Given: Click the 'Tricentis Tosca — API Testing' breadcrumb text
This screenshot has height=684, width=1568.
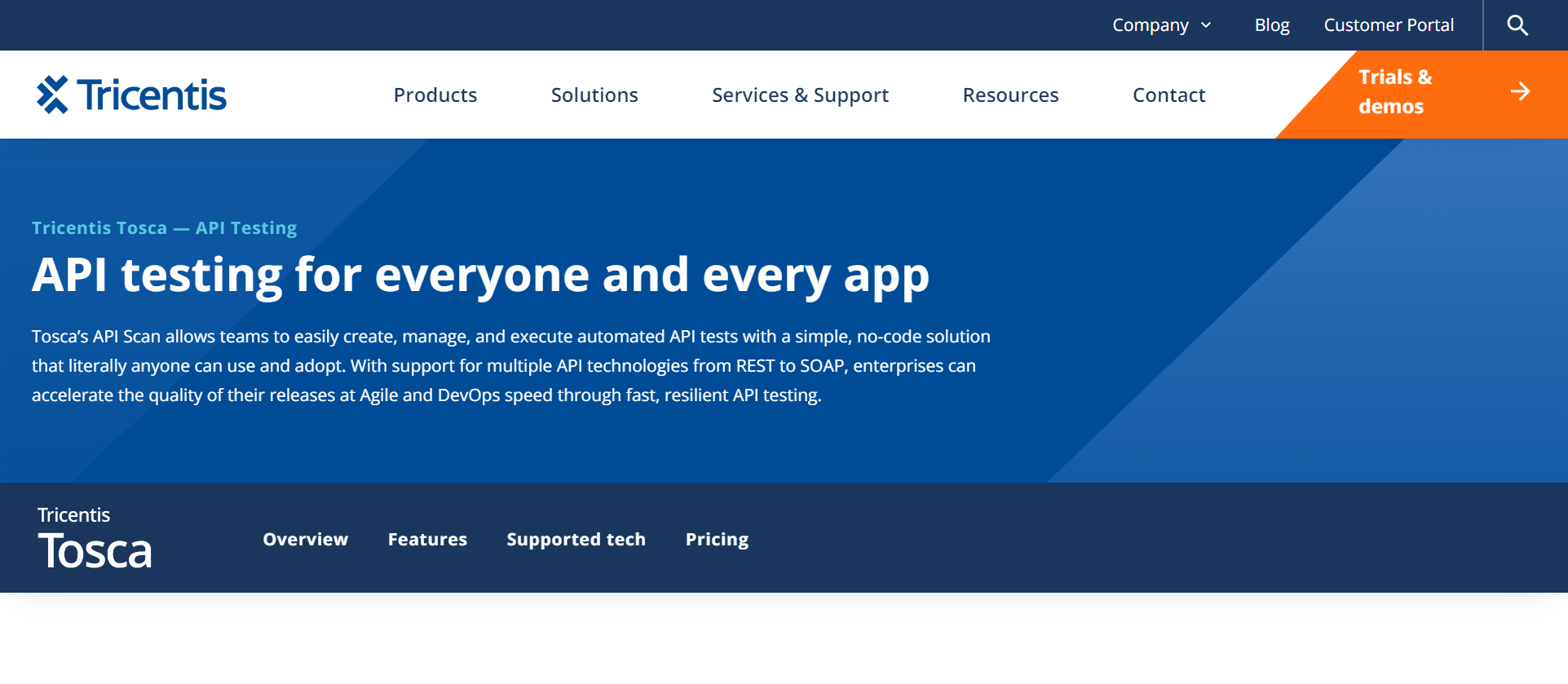Looking at the screenshot, I should pyautogui.click(x=164, y=228).
